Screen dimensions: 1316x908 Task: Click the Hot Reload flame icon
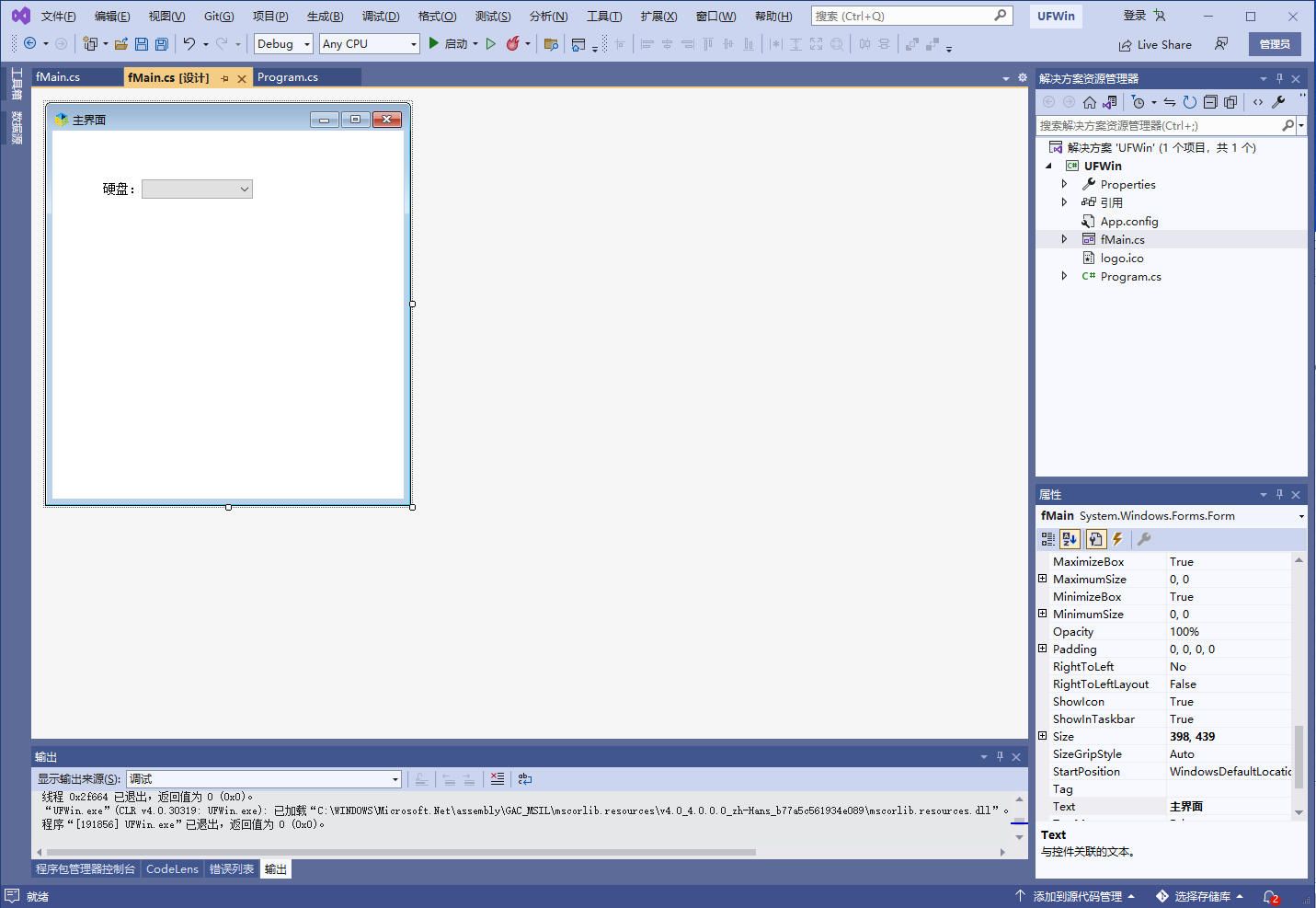point(513,43)
